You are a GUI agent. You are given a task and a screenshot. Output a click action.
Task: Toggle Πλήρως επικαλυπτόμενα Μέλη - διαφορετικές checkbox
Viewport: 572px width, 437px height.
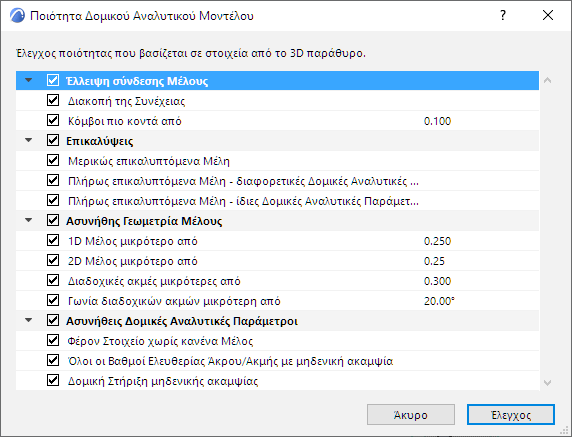(53, 180)
